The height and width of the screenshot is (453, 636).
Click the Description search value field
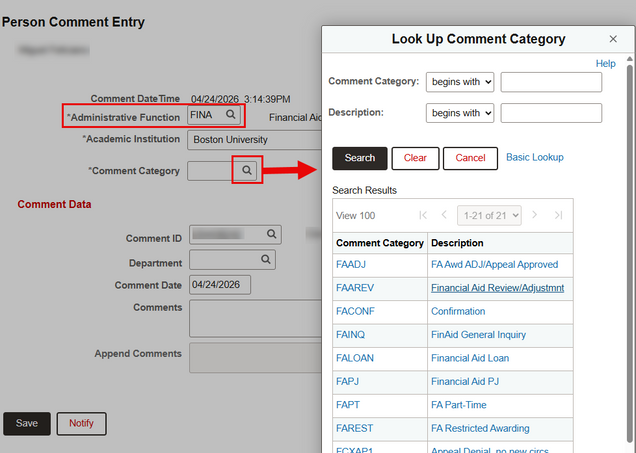tap(551, 113)
